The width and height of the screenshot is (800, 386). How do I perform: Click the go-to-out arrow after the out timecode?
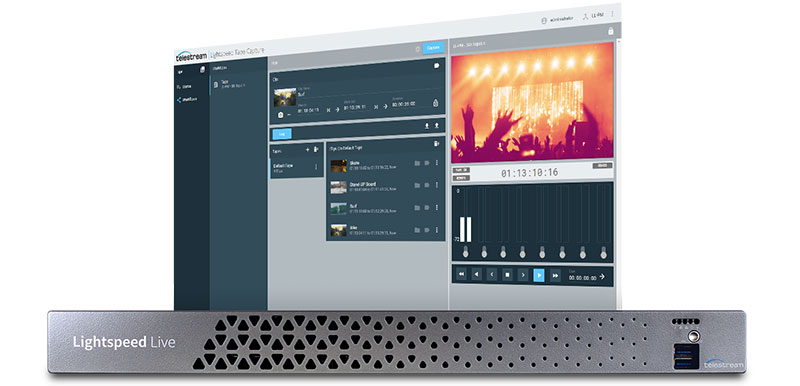point(385,106)
